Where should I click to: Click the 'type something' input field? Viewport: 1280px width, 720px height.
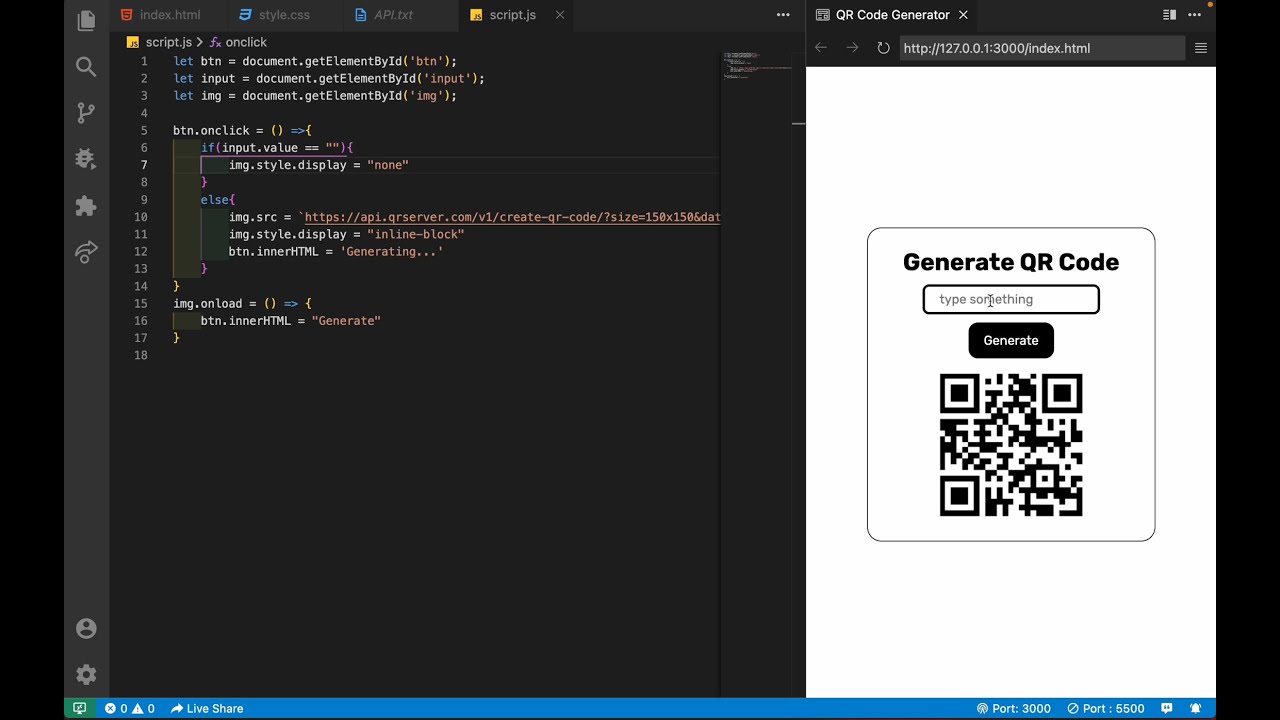pos(1011,299)
